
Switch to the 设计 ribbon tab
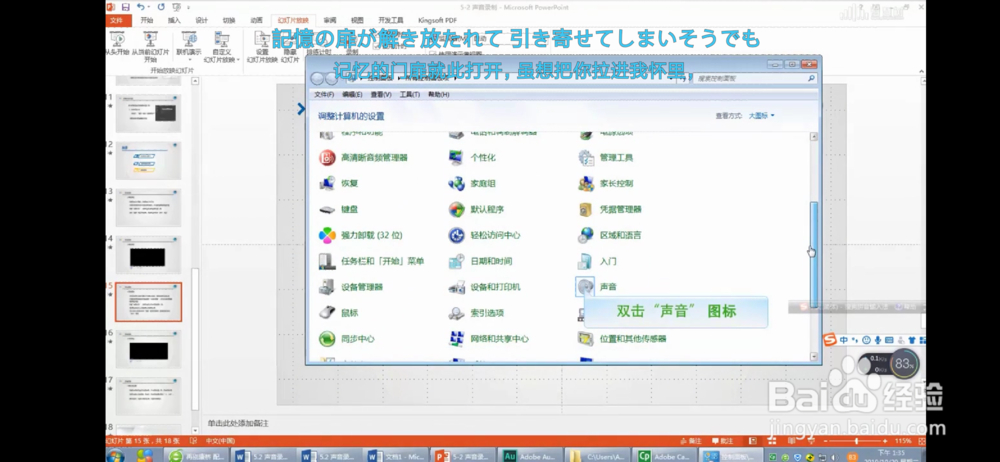202,20
